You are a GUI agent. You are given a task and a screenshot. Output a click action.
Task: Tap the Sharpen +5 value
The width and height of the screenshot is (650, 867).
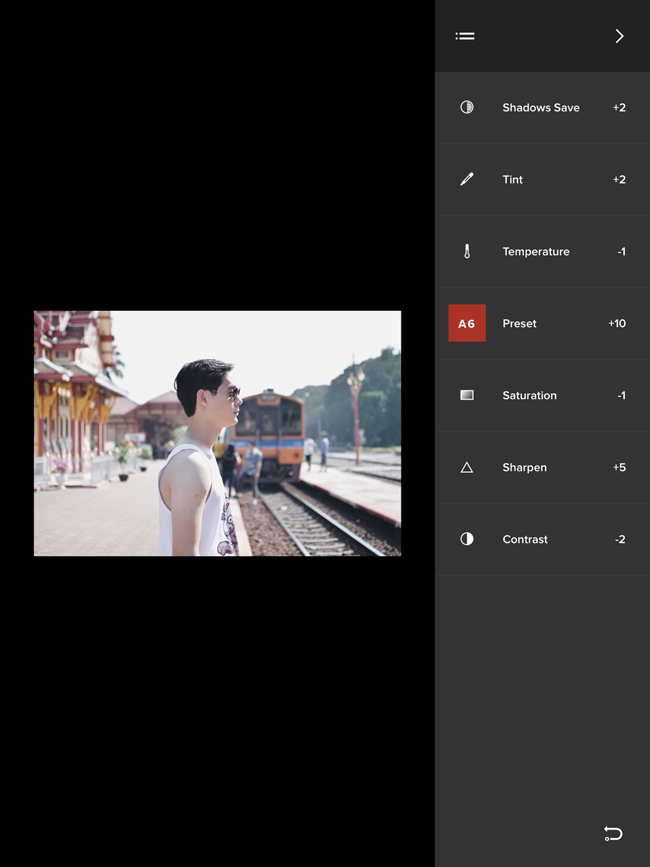619,467
